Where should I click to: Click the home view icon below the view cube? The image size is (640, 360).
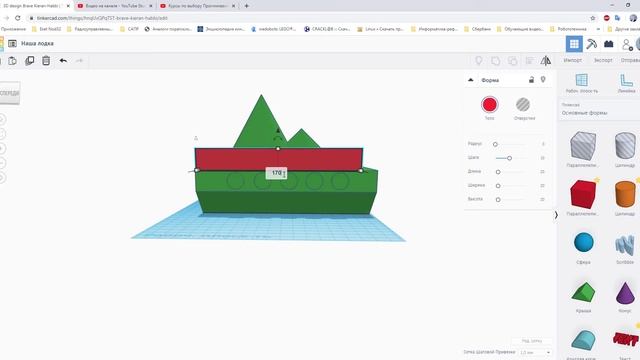click(x=2, y=119)
